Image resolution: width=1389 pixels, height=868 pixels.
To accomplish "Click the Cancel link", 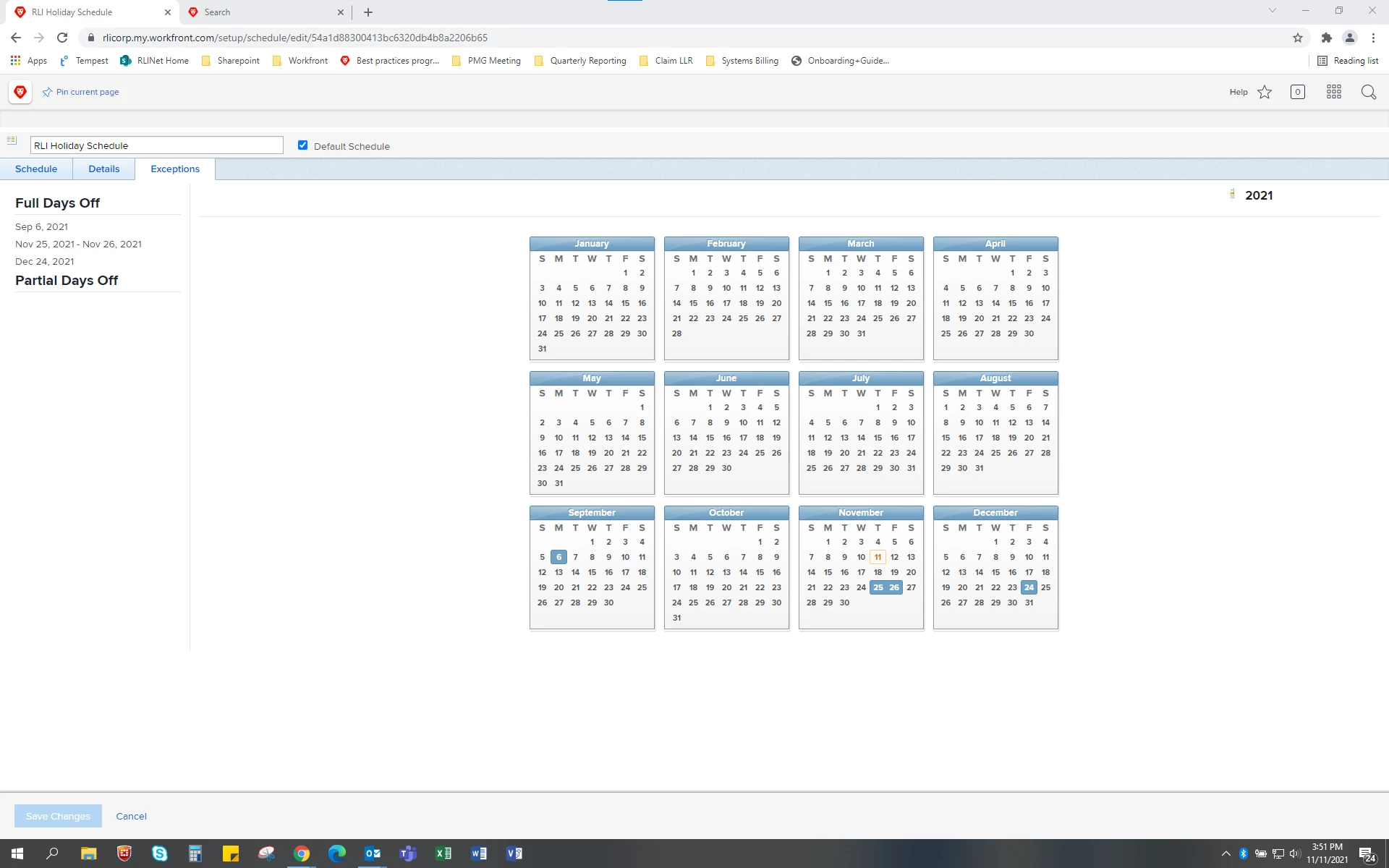I will point(131,816).
